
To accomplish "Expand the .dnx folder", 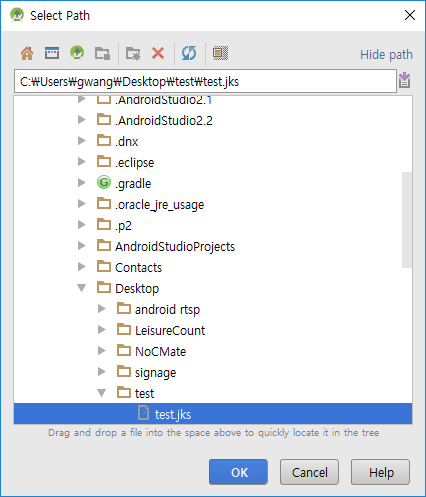I will coord(81,141).
